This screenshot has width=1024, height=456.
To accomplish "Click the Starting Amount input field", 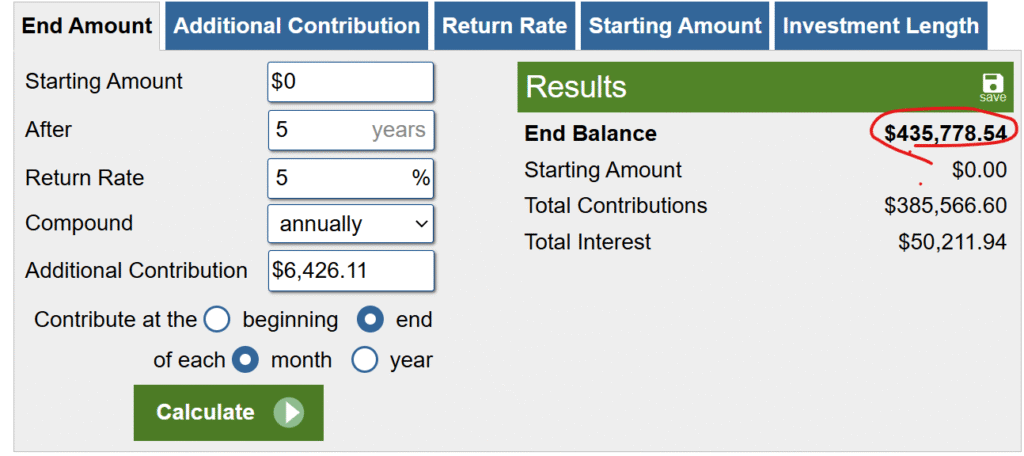I will pos(350,82).
